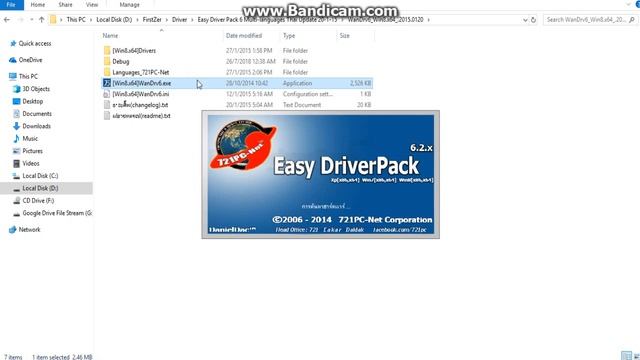Image resolution: width=640 pixels, height=360 pixels.
Task: Sort by Name column header
Action: 110,36
